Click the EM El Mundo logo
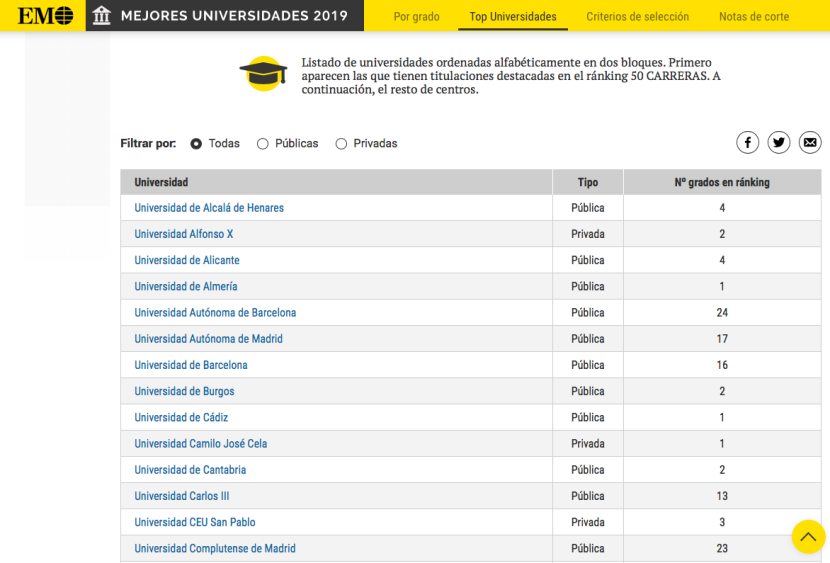The width and height of the screenshot is (830, 563). (46, 16)
